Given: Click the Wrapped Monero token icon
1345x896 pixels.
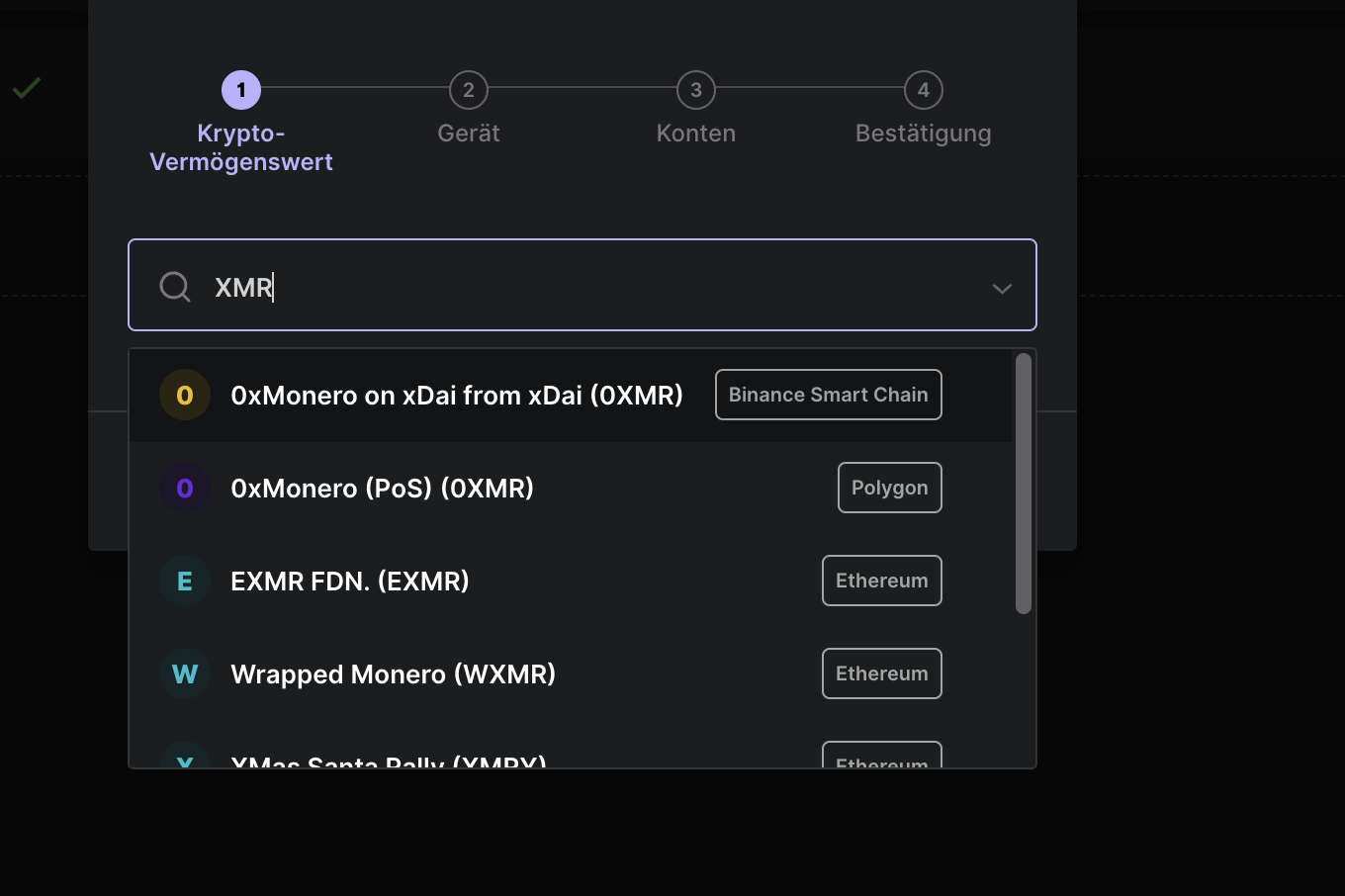Looking at the screenshot, I should (185, 673).
